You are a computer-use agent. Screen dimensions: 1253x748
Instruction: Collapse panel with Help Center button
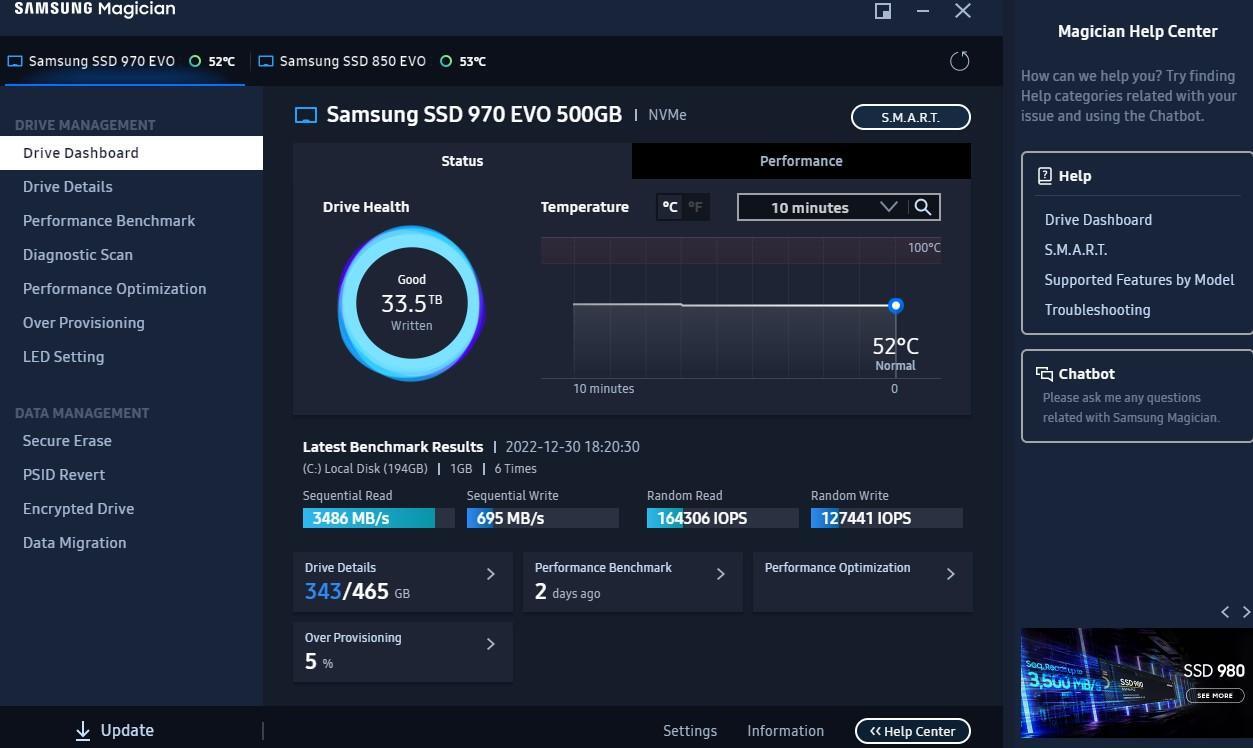pyautogui.click(x=912, y=731)
